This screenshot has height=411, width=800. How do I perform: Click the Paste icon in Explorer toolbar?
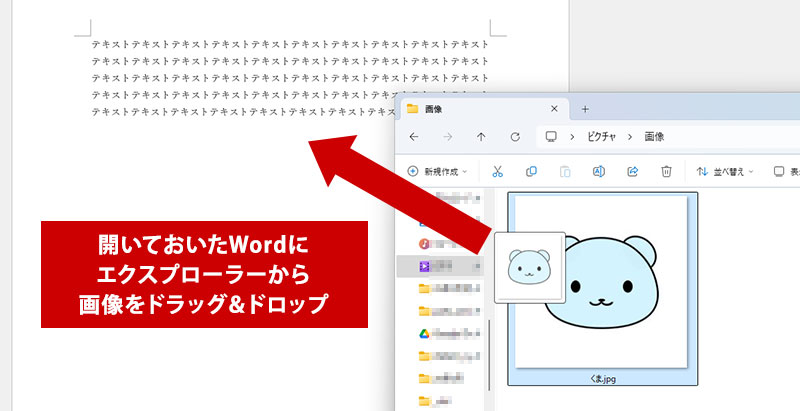(565, 171)
